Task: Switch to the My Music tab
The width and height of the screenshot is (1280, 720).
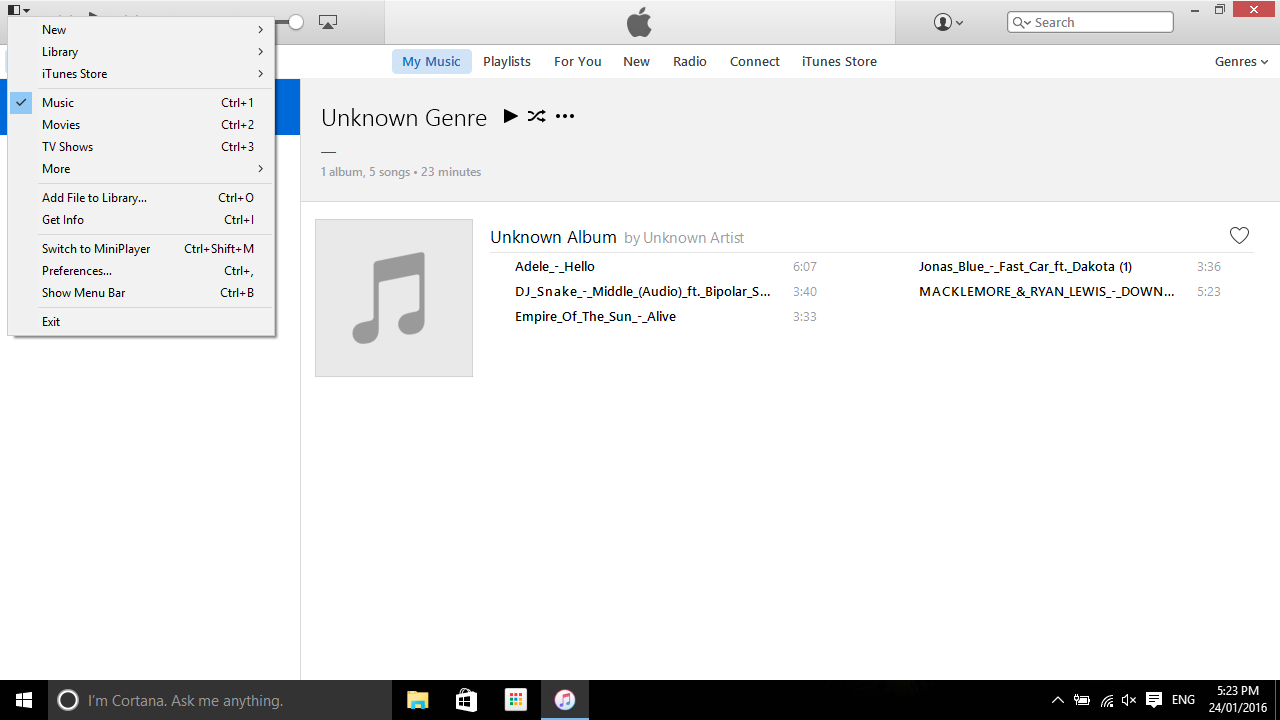Action: coord(431,61)
